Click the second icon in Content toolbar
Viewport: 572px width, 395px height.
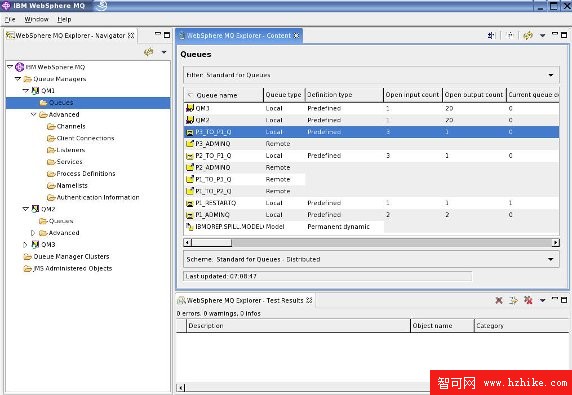click(x=510, y=35)
